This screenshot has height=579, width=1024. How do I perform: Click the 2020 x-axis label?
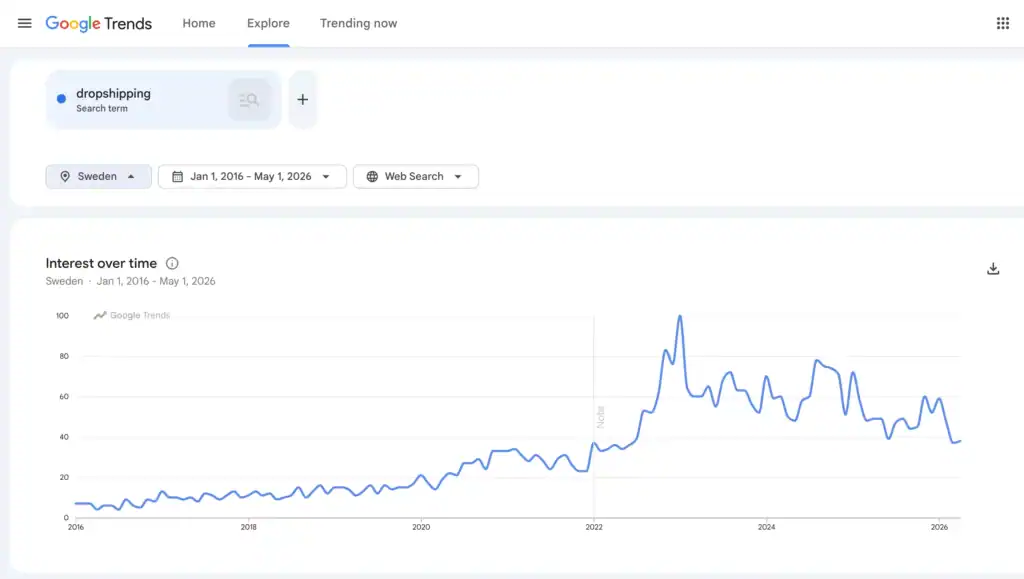[421, 527]
